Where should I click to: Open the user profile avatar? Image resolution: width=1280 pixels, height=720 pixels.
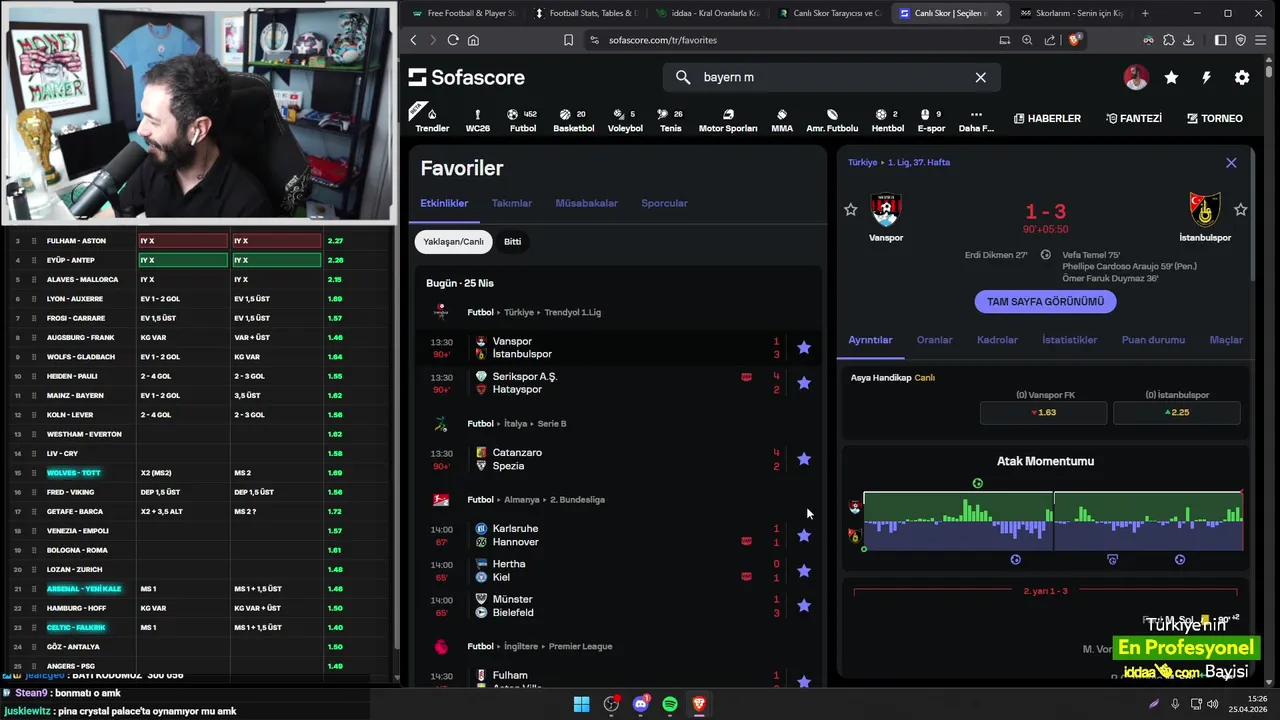tap(1136, 77)
